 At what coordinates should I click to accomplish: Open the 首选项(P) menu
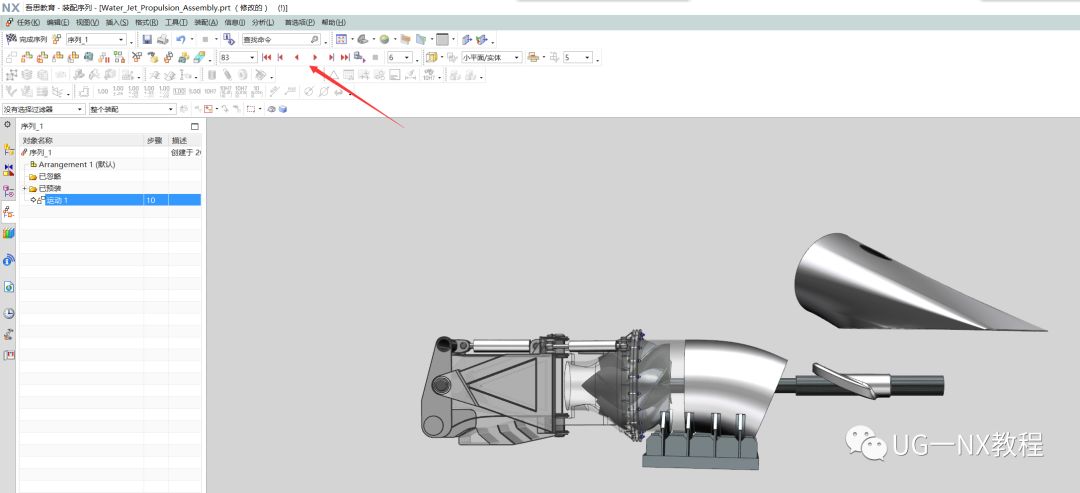pos(300,23)
